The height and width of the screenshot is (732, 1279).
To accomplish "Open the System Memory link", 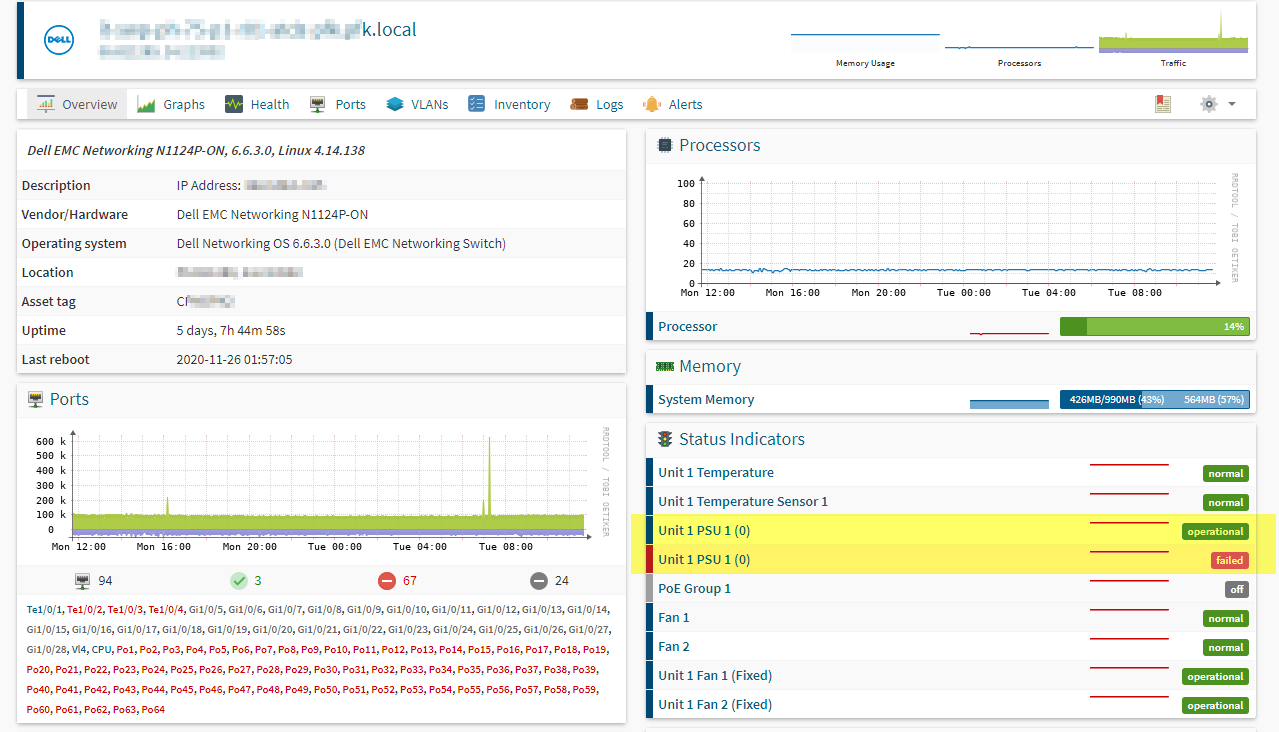I will pos(706,399).
